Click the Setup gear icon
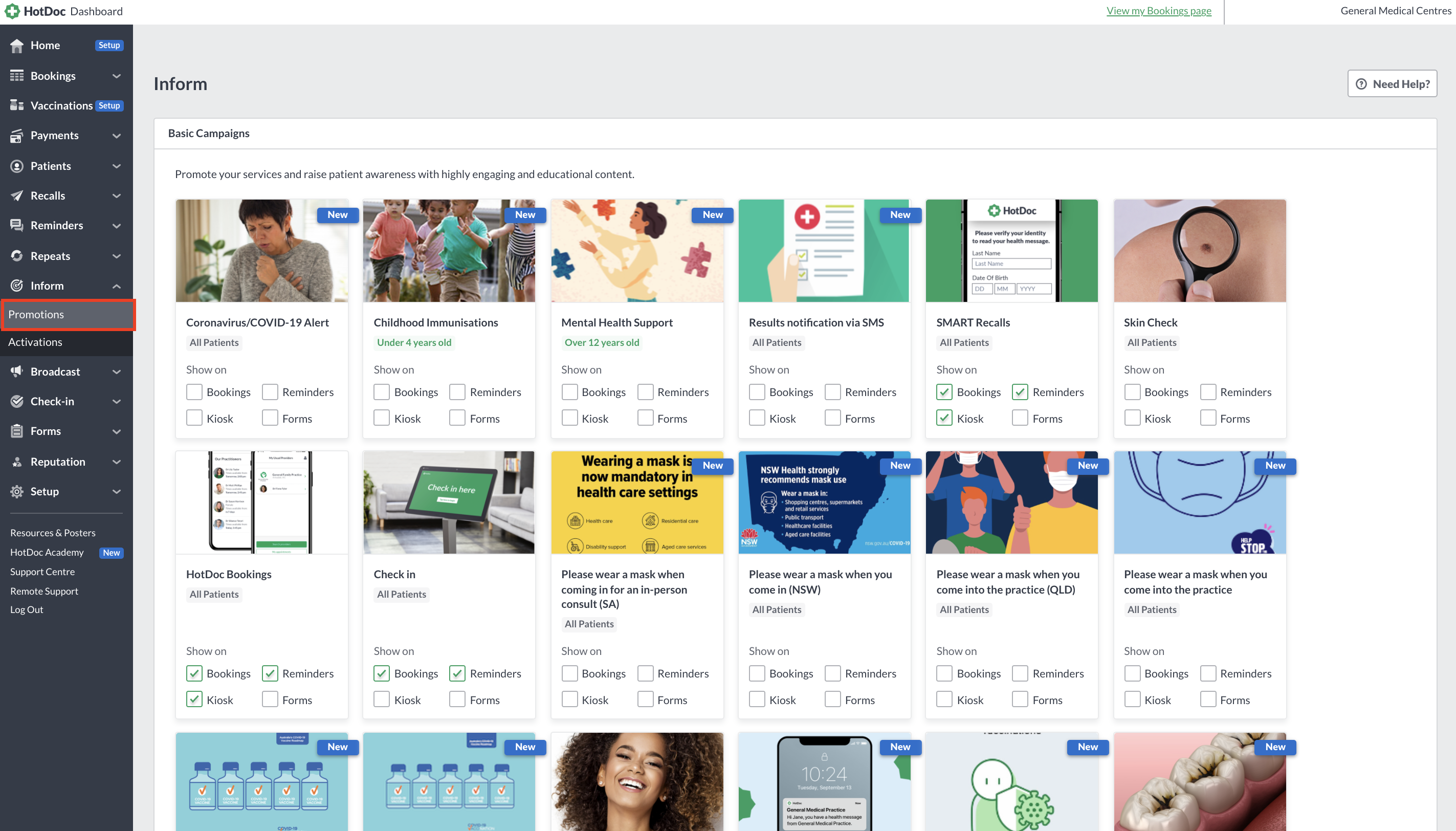This screenshot has width=1456, height=831. pos(16,491)
